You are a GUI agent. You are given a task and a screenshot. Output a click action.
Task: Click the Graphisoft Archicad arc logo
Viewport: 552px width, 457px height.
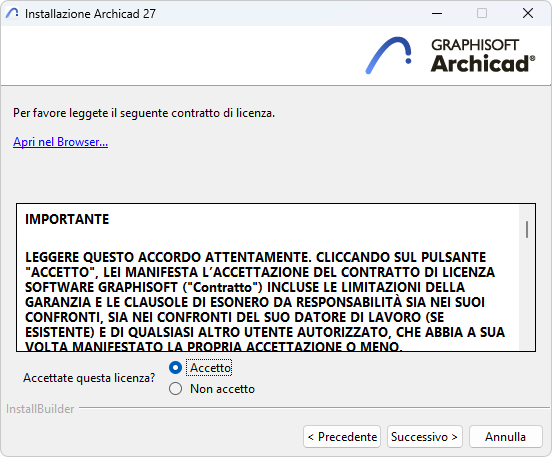(389, 55)
